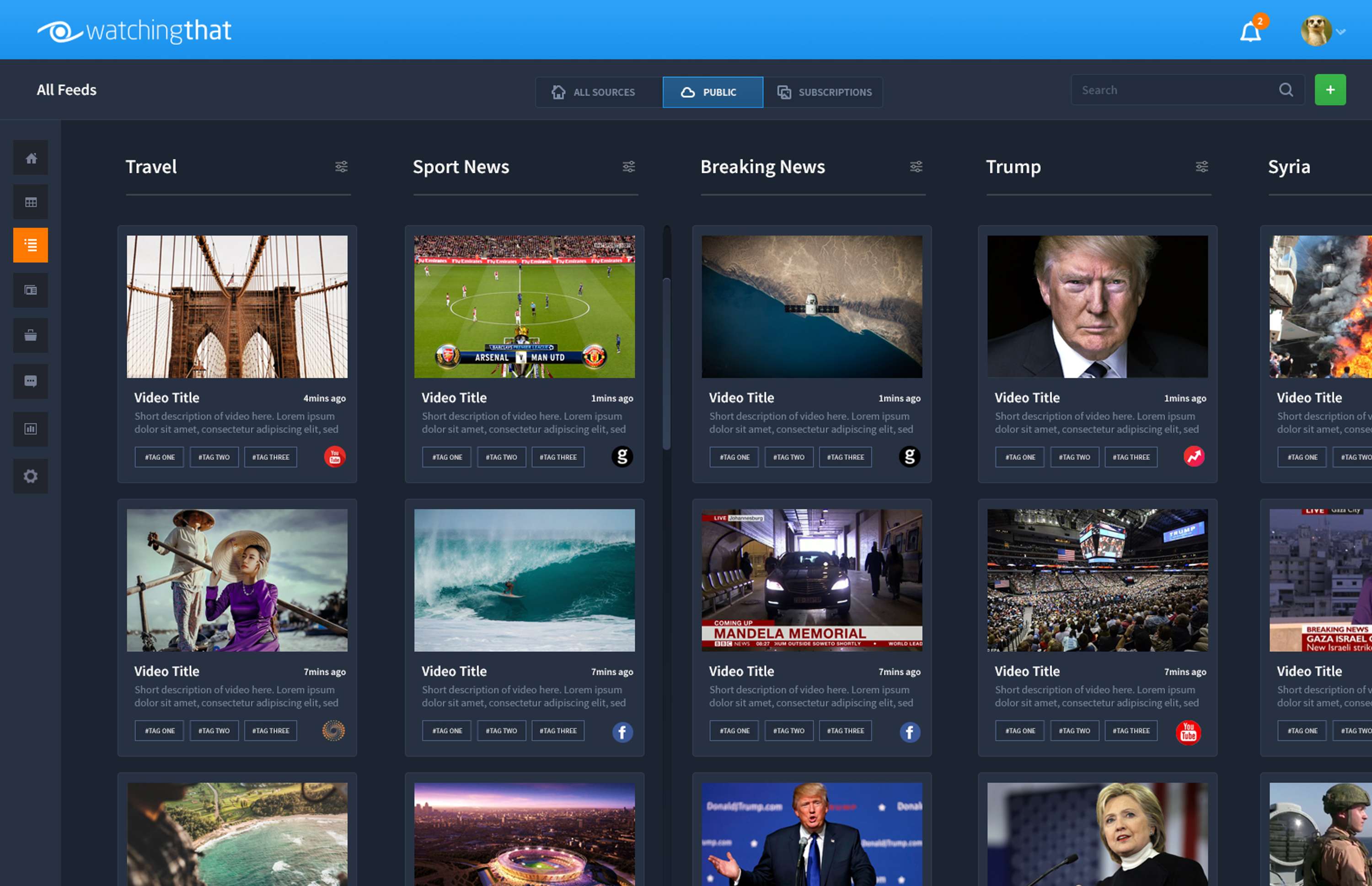The image size is (1372, 886).
Task: Open Breaking News feed filter settings
Action: 916,167
